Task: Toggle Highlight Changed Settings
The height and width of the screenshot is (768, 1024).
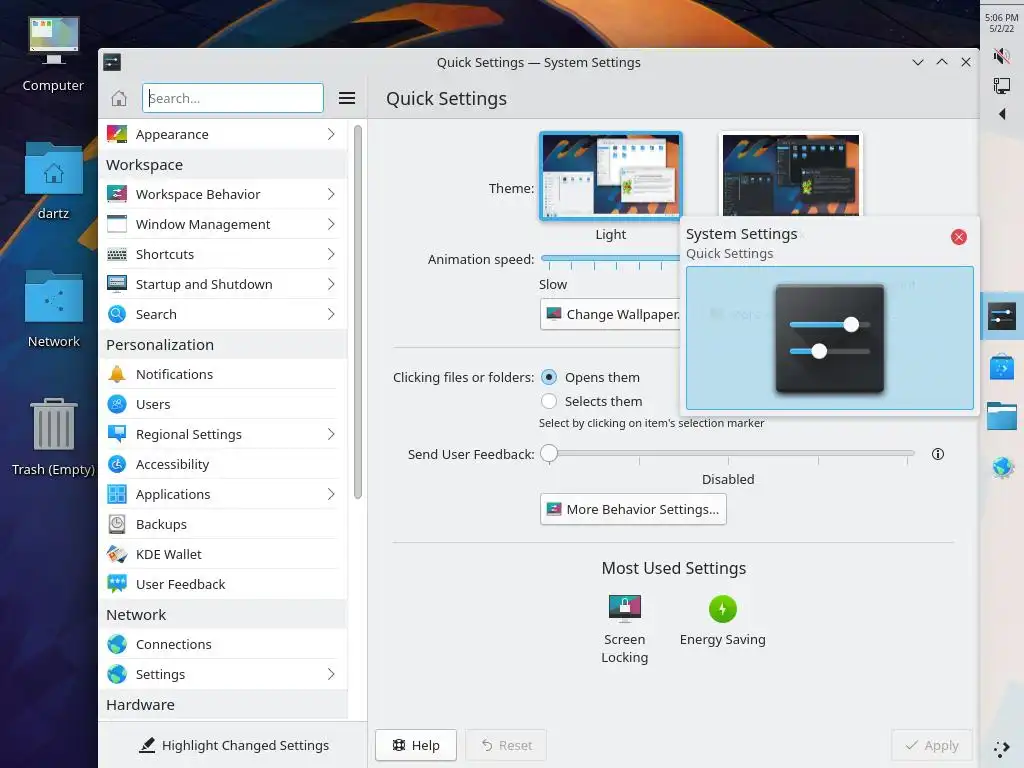Action: point(234,745)
